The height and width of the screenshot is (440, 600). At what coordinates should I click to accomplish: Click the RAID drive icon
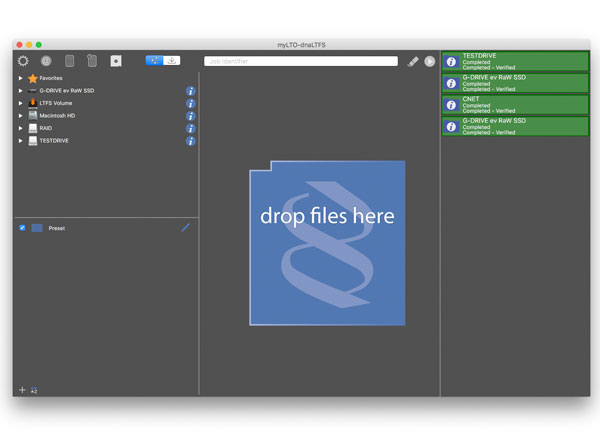pos(33,128)
